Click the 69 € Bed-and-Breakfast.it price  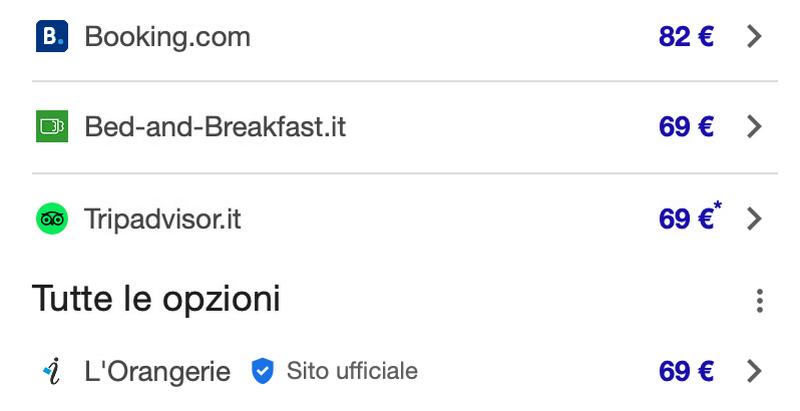(x=686, y=127)
